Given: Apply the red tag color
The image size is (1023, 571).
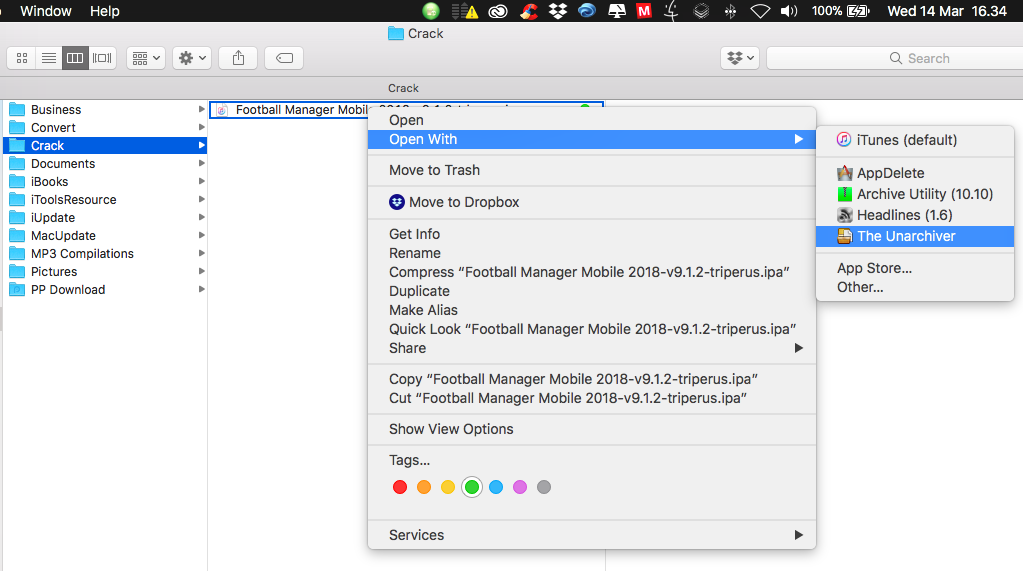Looking at the screenshot, I should point(400,487).
